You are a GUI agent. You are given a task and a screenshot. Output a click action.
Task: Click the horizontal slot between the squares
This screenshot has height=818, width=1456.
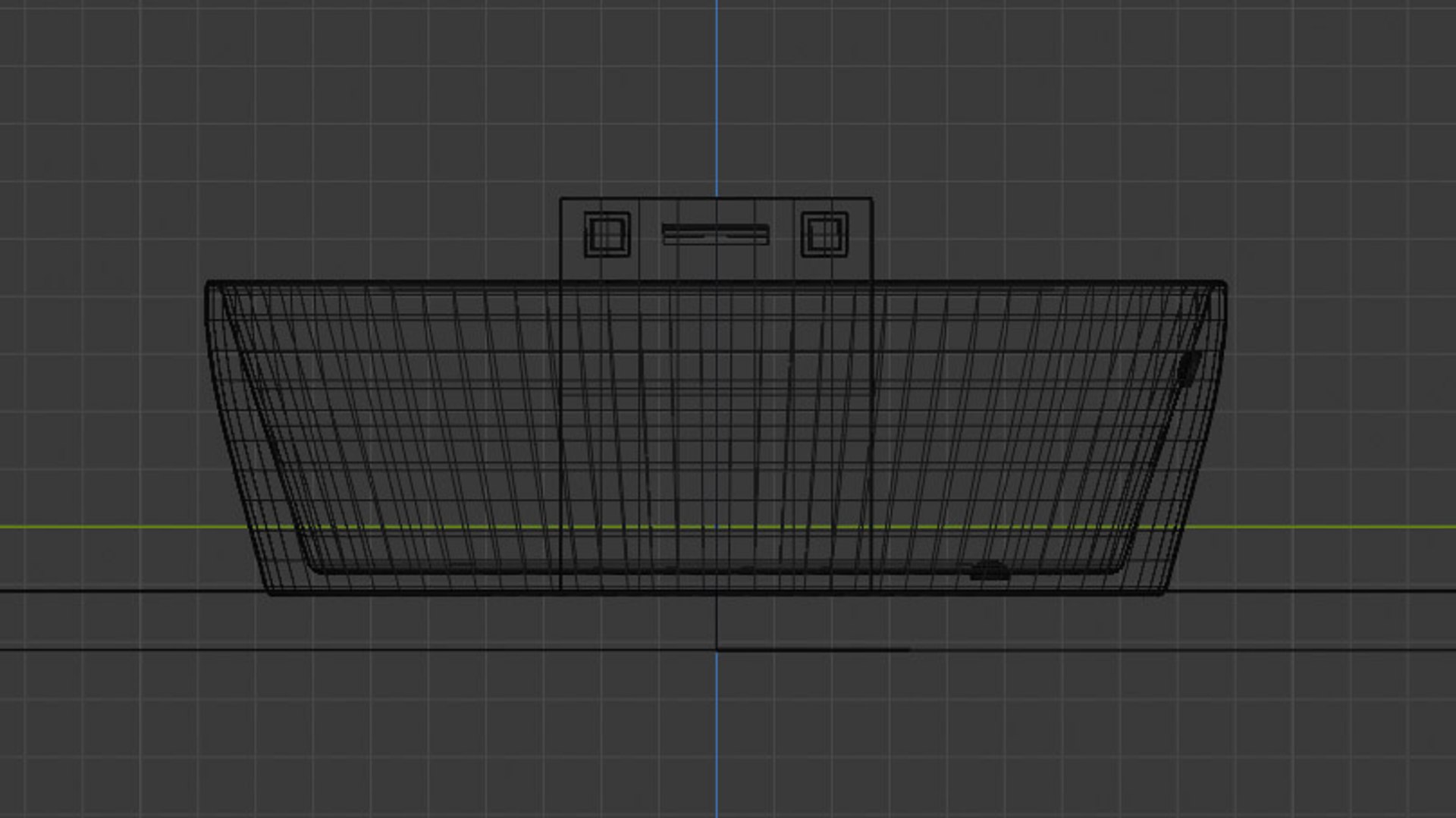pyautogui.click(x=716, y=234)
